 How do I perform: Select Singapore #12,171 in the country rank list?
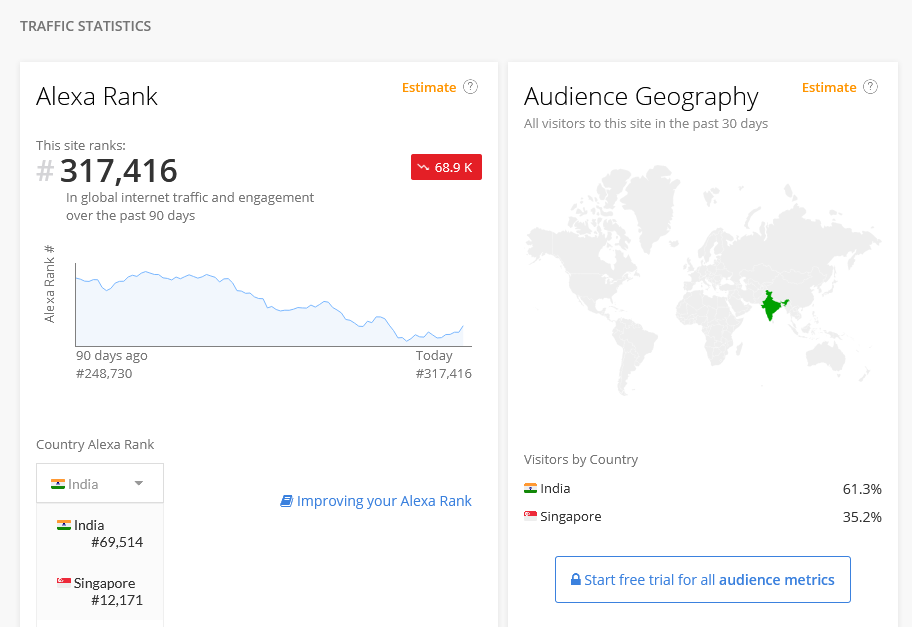[x=100, y=592]
